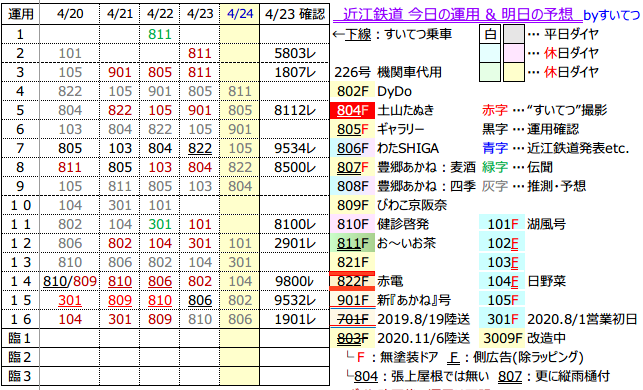
Task: Click the struck-through 701F cell
Action: pos(353,319)
